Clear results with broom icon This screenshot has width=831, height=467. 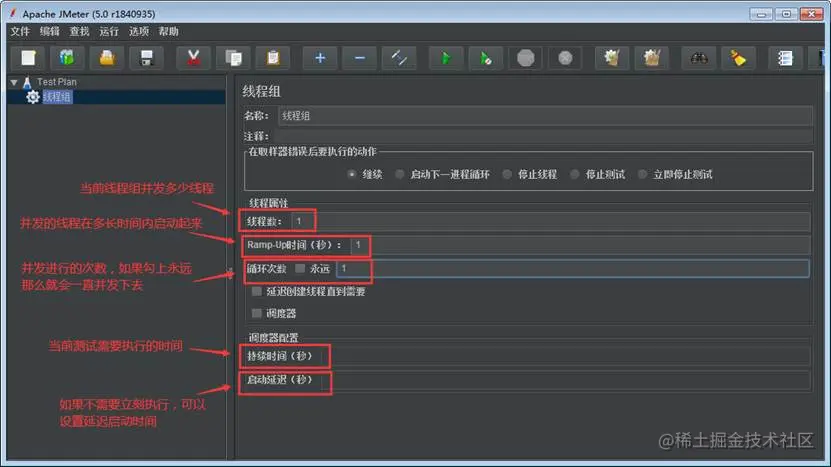pyautogui.click(x=612, y=58)
